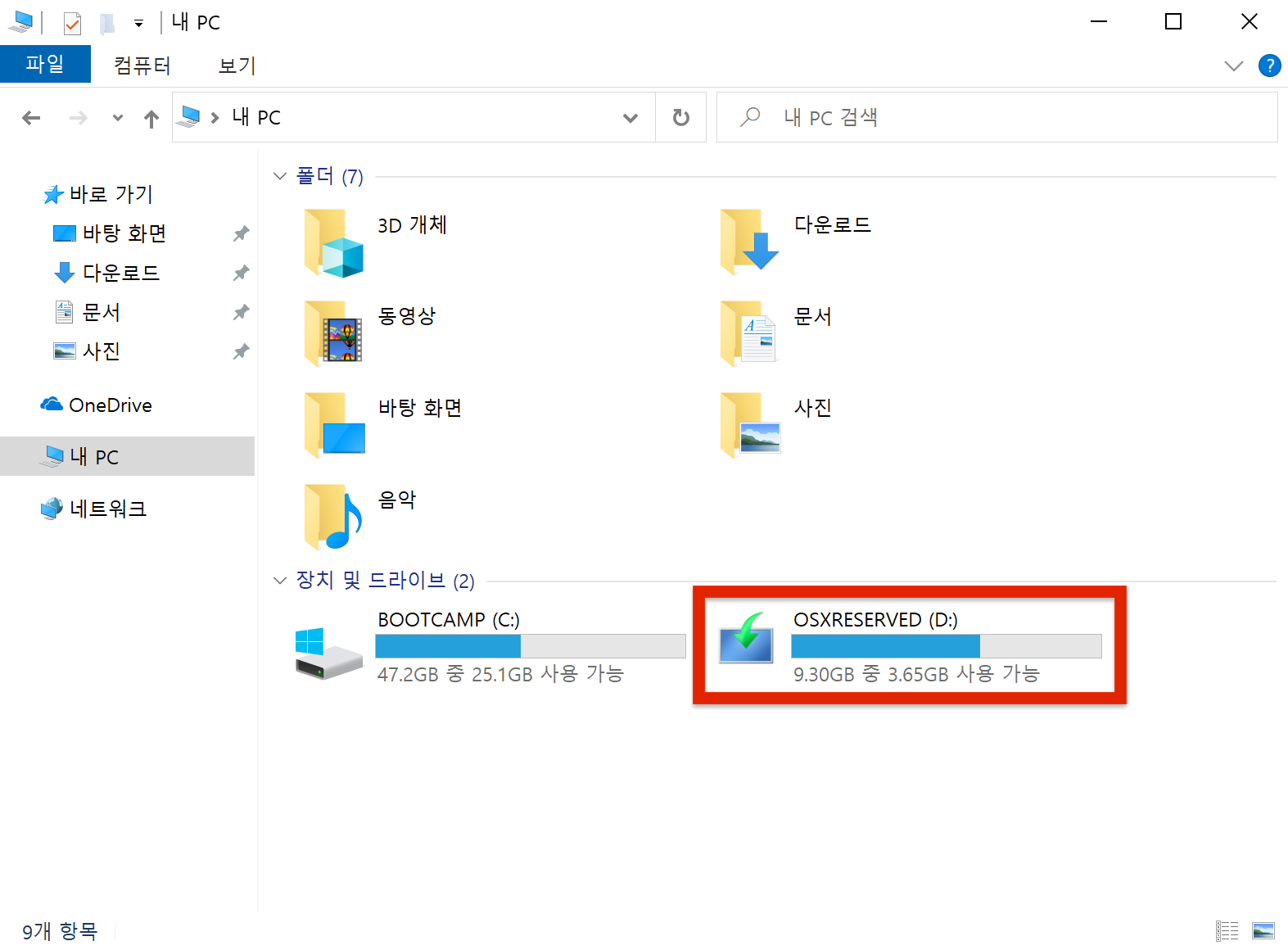
Task: Open the blue help question mark icon
Action: [1269, 66]
